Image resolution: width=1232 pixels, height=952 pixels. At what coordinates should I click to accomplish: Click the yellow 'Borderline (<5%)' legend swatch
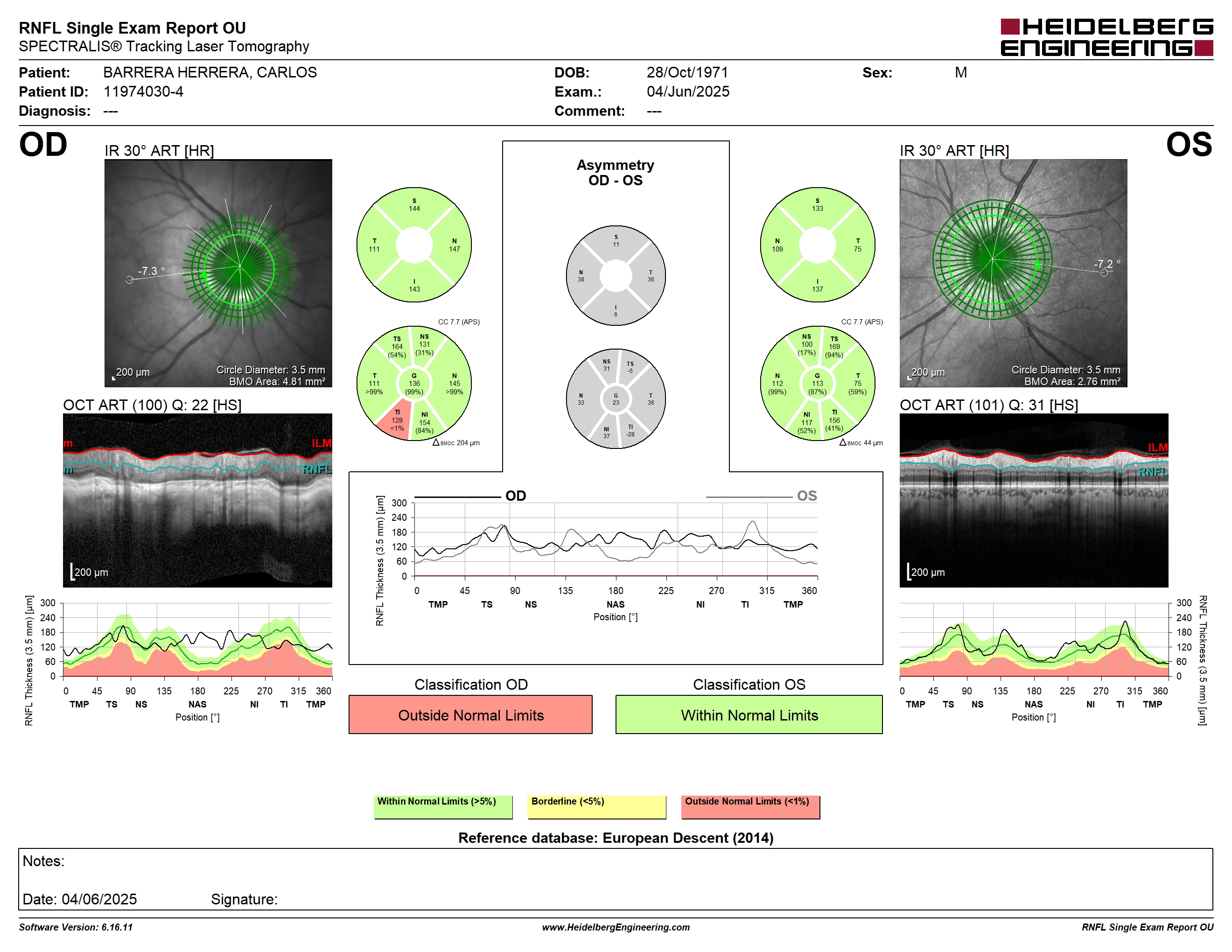coord(597,807)
